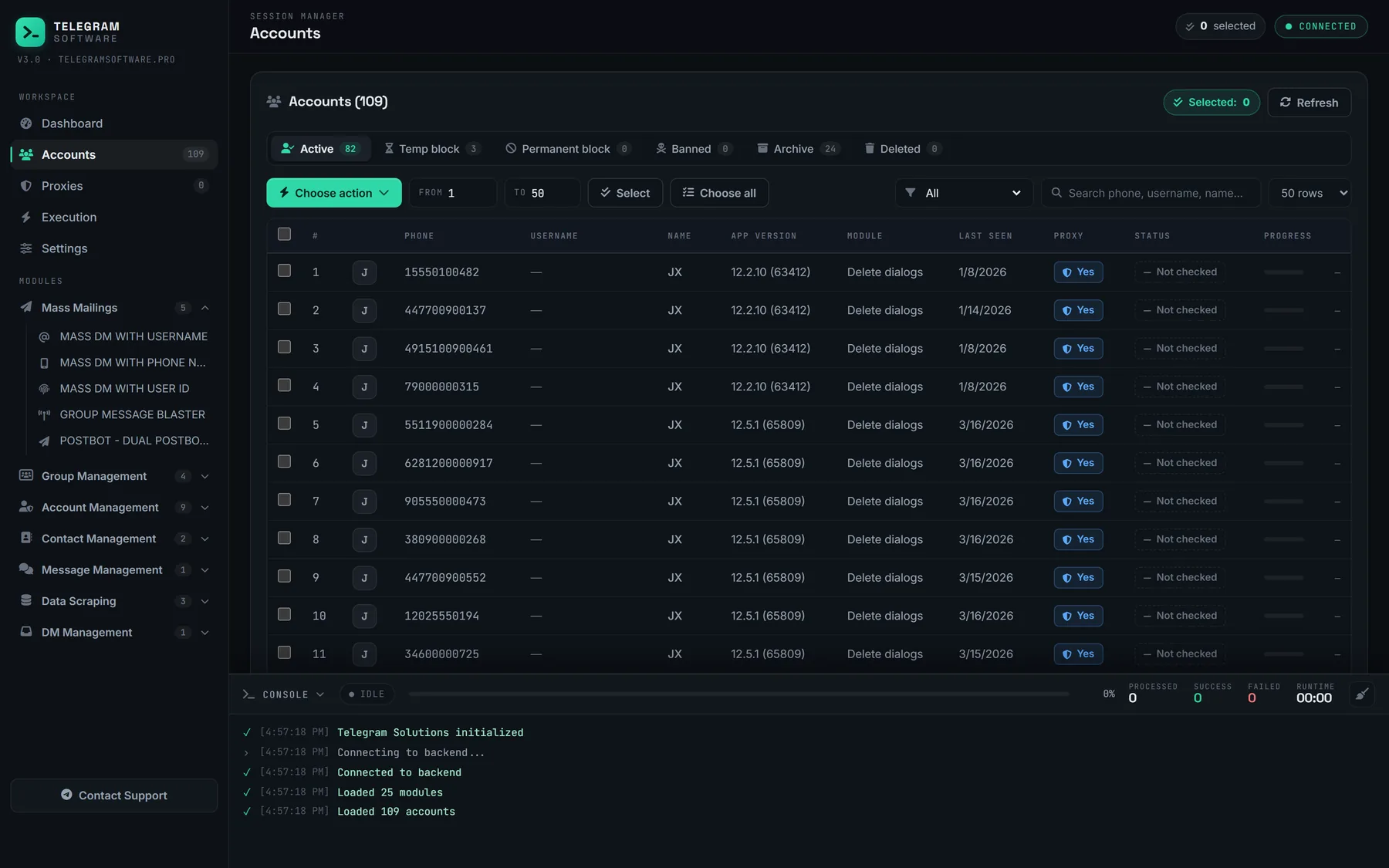The height and width of the screenshot is (868, 1389).
Task: Click the filter funnel icon
Action: tap(911, 193)
